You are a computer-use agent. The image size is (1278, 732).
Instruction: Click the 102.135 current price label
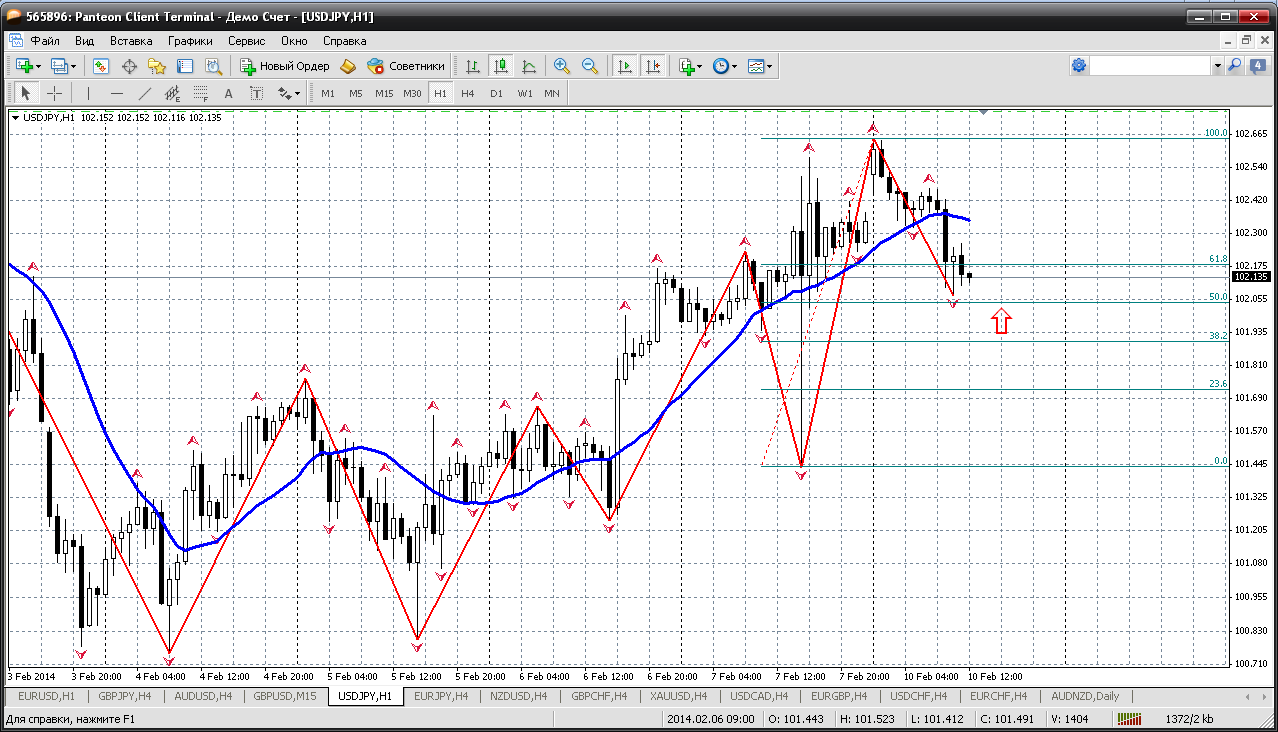point(1251,277)
